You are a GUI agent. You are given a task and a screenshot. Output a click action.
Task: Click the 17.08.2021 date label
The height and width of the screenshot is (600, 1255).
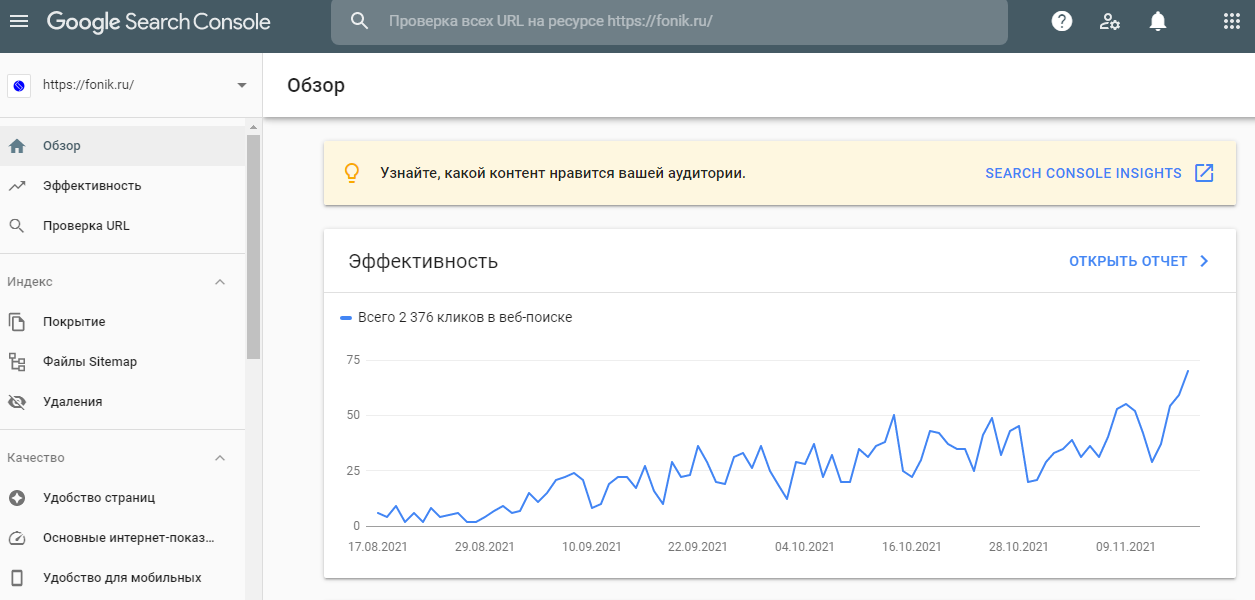pyautogui.click(x=376, y=547)
